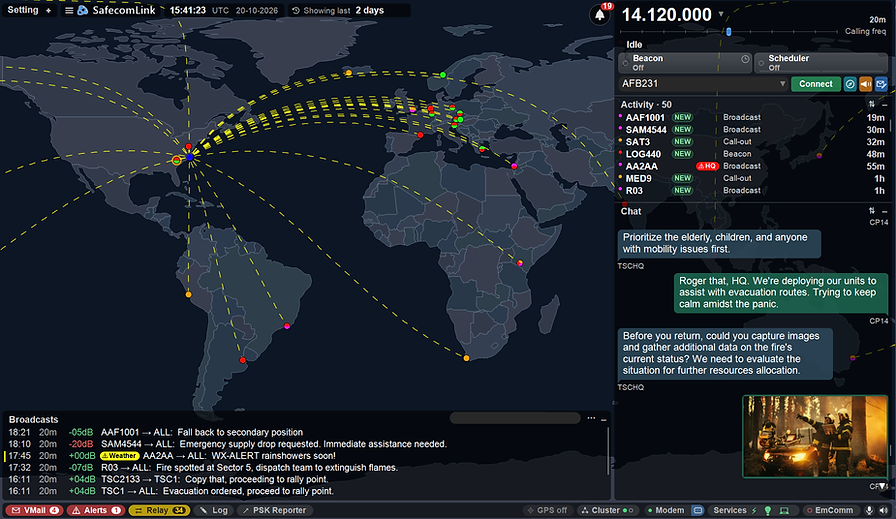Click the green lightbulb Services icon

coord(768,510)
